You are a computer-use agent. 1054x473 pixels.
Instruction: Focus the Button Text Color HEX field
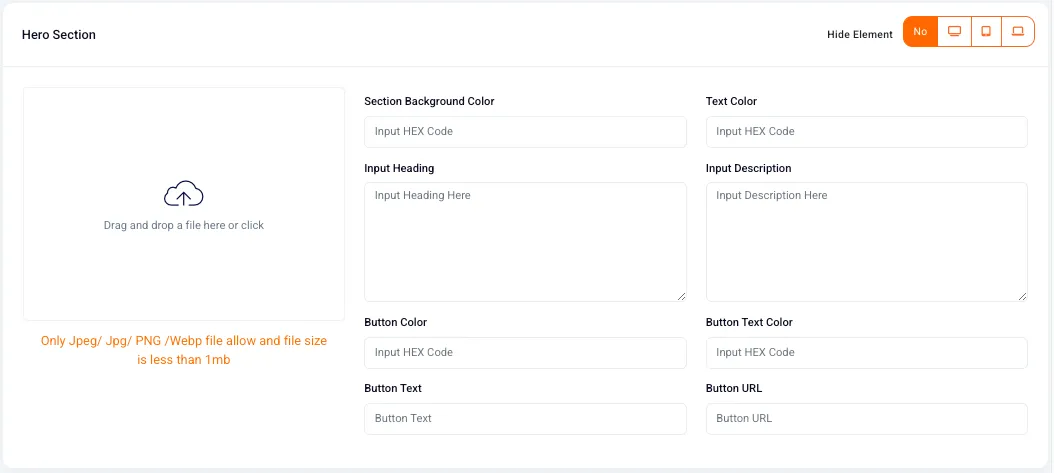(866, 353)
